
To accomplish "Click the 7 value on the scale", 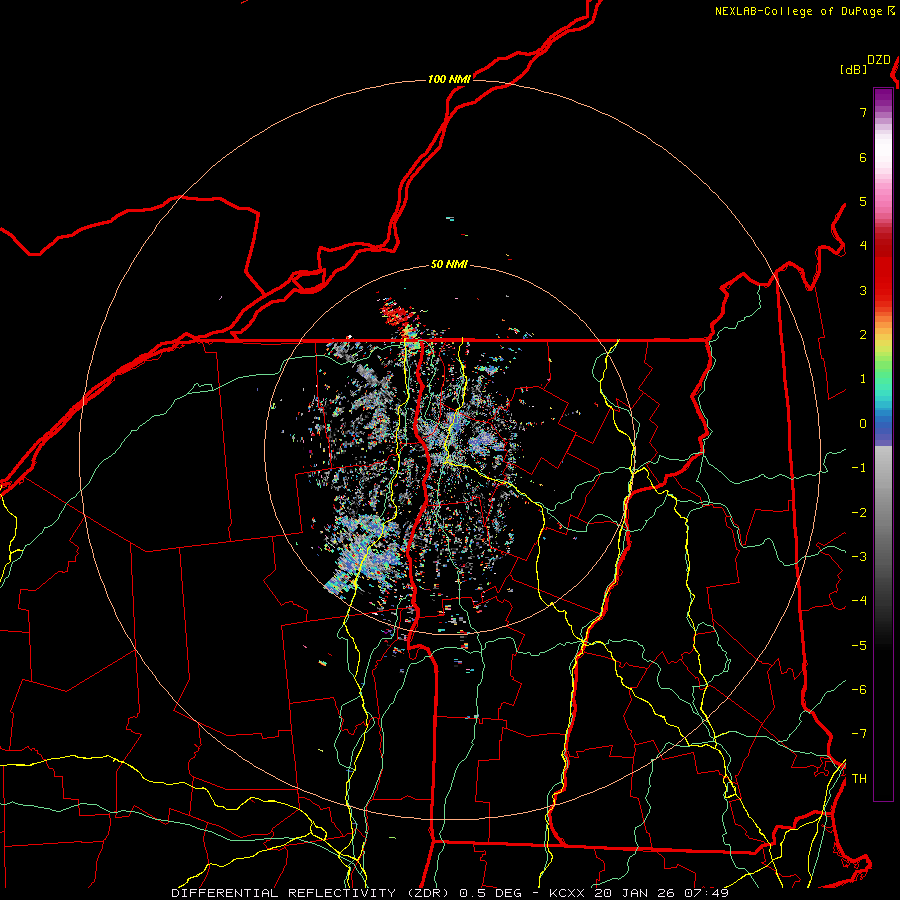I will [863, 113].
